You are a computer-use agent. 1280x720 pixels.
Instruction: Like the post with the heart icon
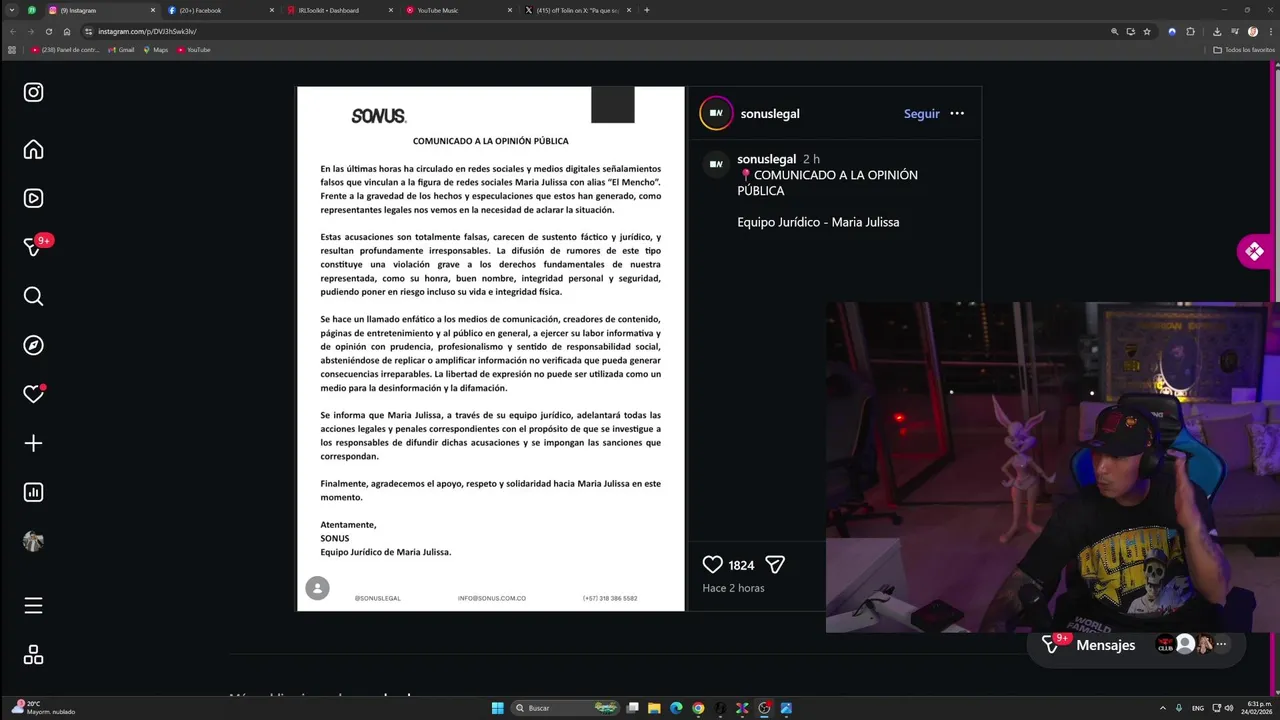pos(712,565)
